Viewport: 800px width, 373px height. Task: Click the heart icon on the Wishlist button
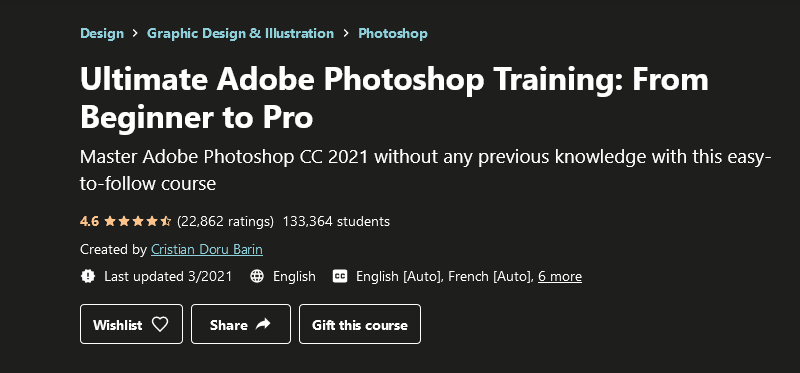(160, 325)
